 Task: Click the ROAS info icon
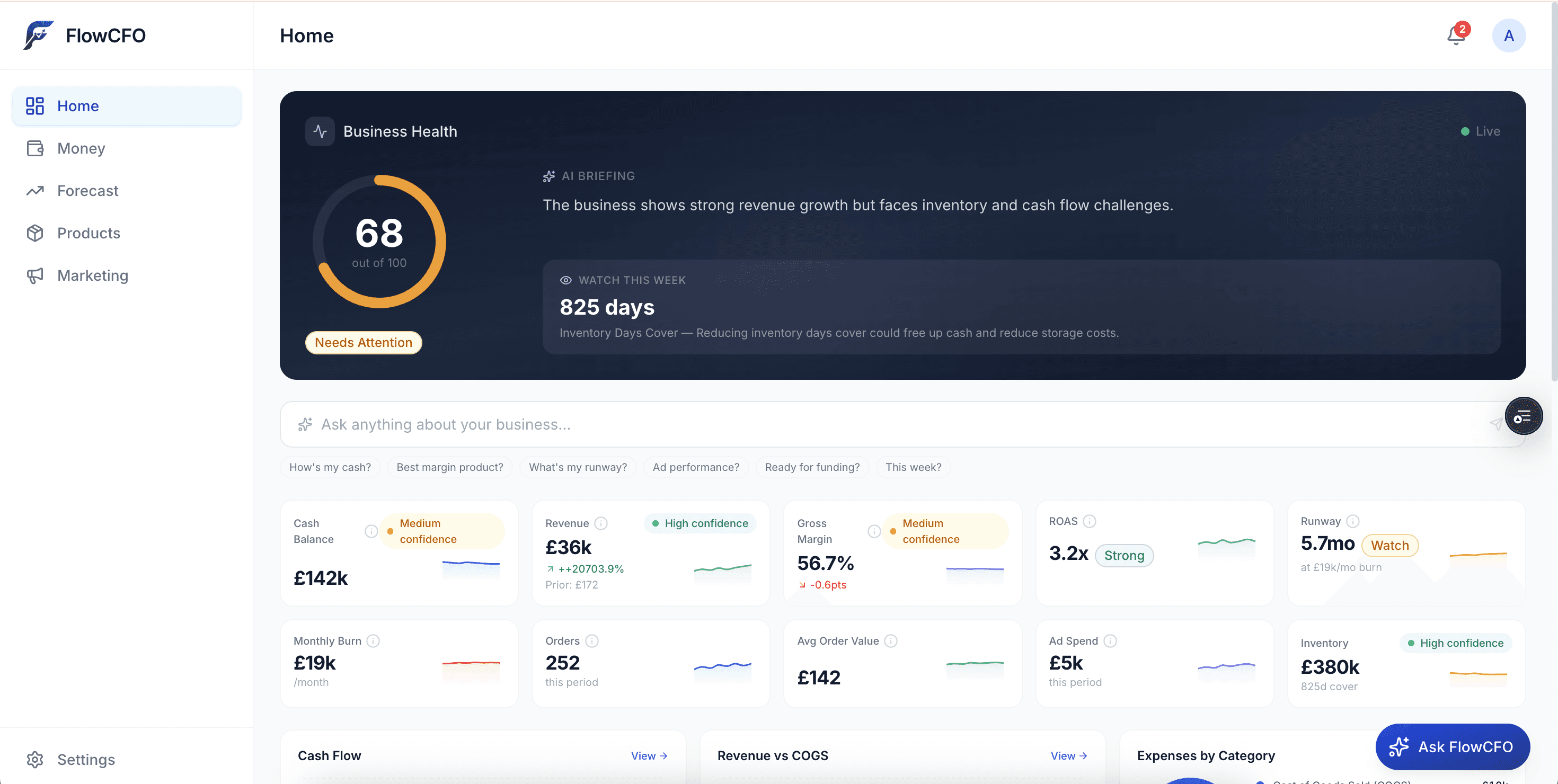click(1089, 520)
